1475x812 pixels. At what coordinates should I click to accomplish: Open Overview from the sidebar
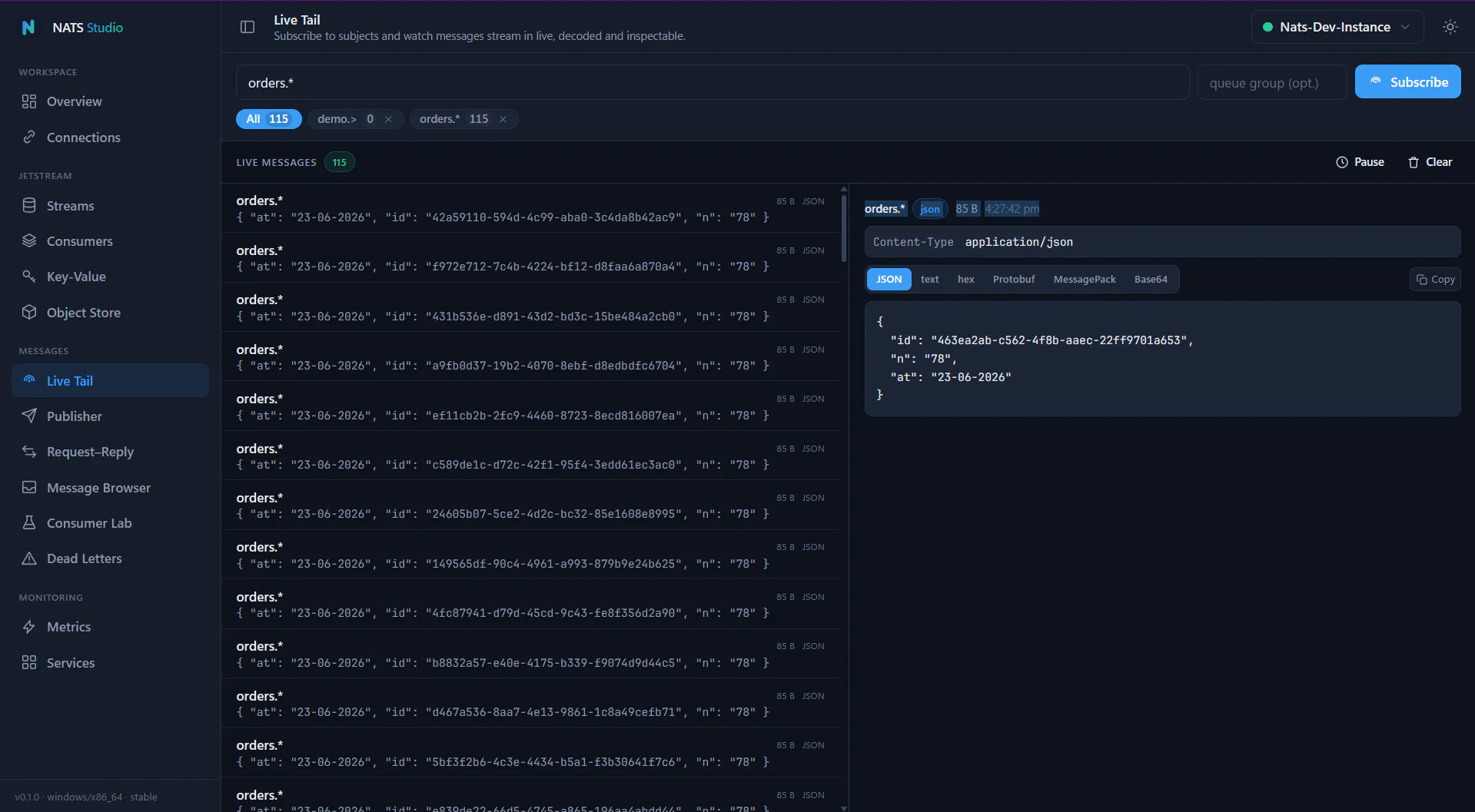coord(111,101)
